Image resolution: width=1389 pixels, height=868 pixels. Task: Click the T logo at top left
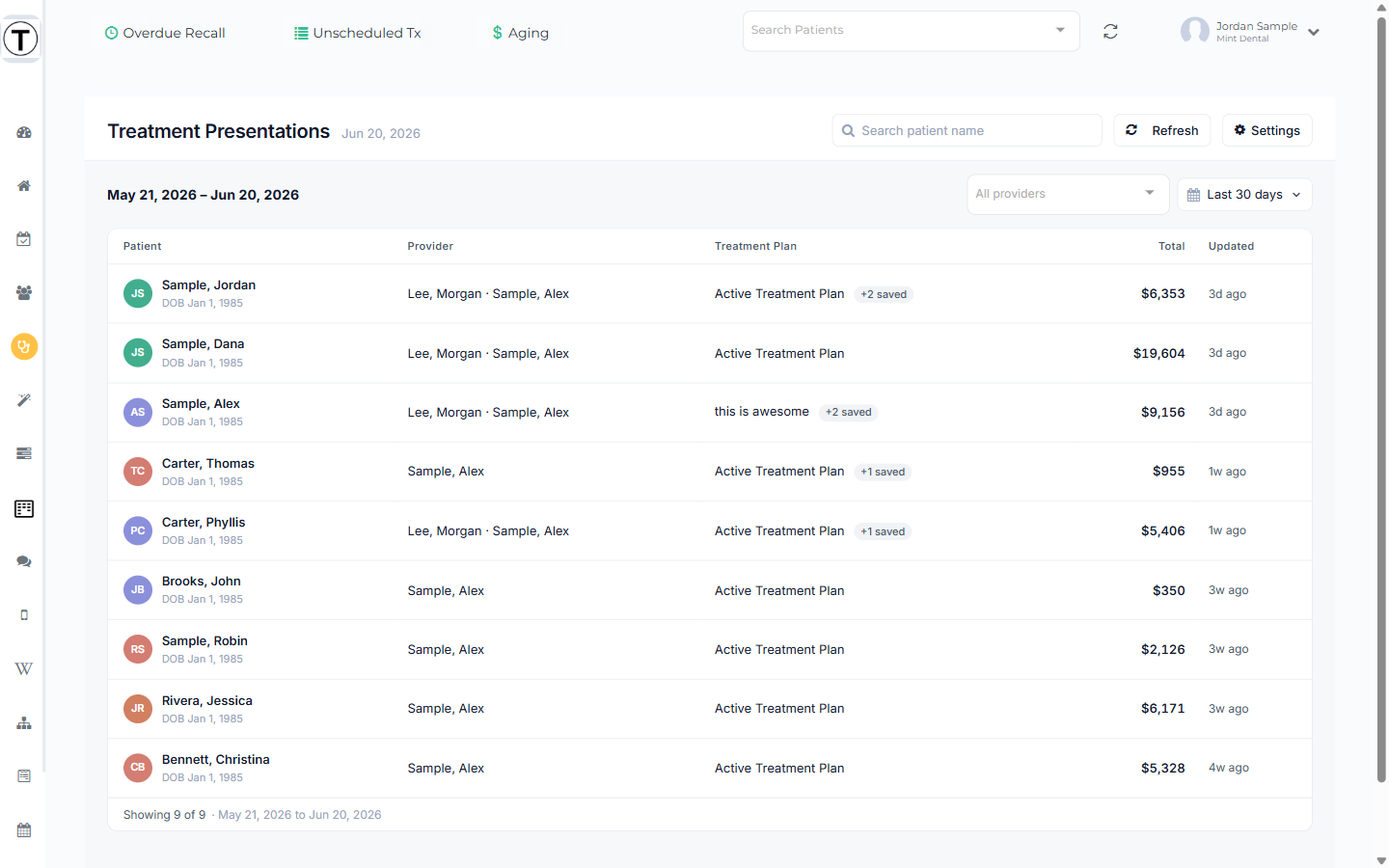coord(20,40)
